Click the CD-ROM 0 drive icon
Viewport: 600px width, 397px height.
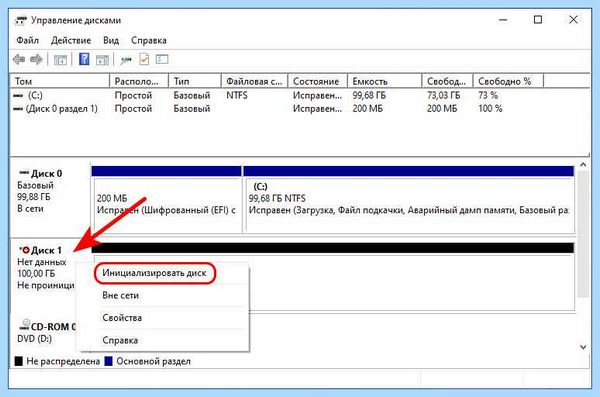point(25,325)
